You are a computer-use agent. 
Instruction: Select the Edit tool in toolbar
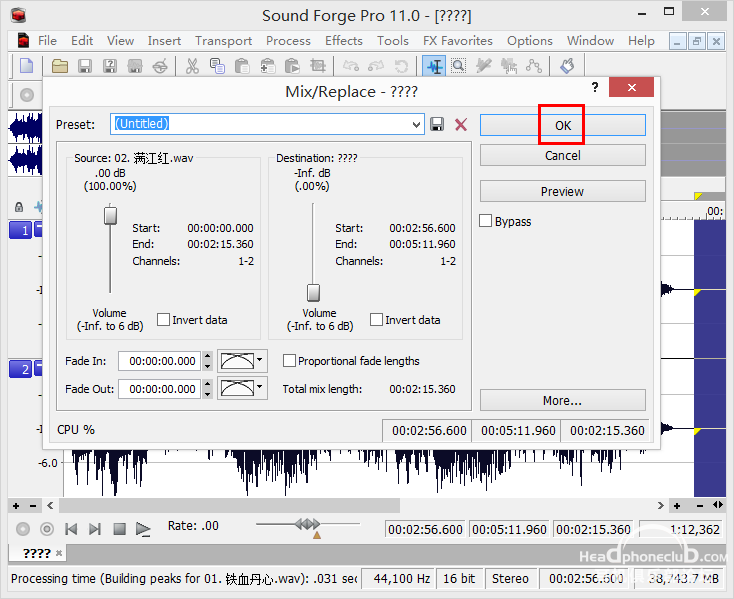coord(434,66)
